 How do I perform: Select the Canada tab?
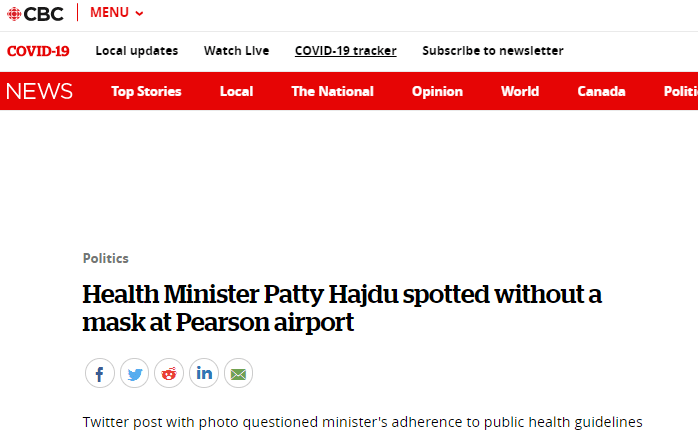(x=601, y=91)
